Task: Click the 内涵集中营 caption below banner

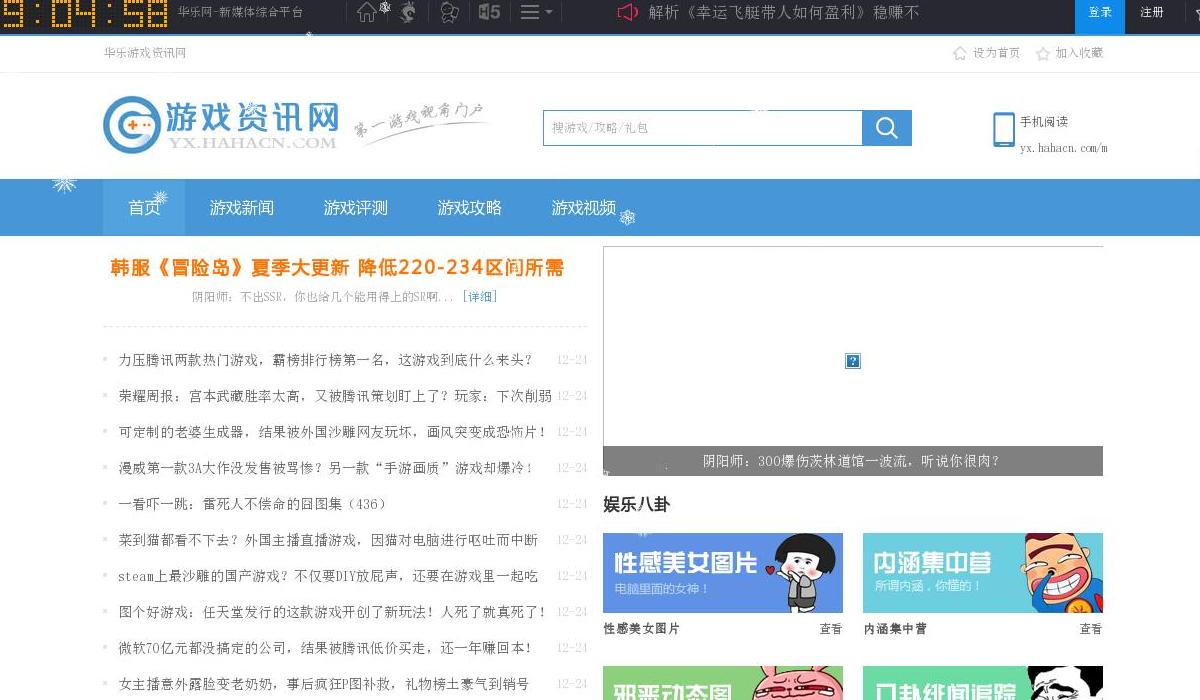Action: click(895, 629)
